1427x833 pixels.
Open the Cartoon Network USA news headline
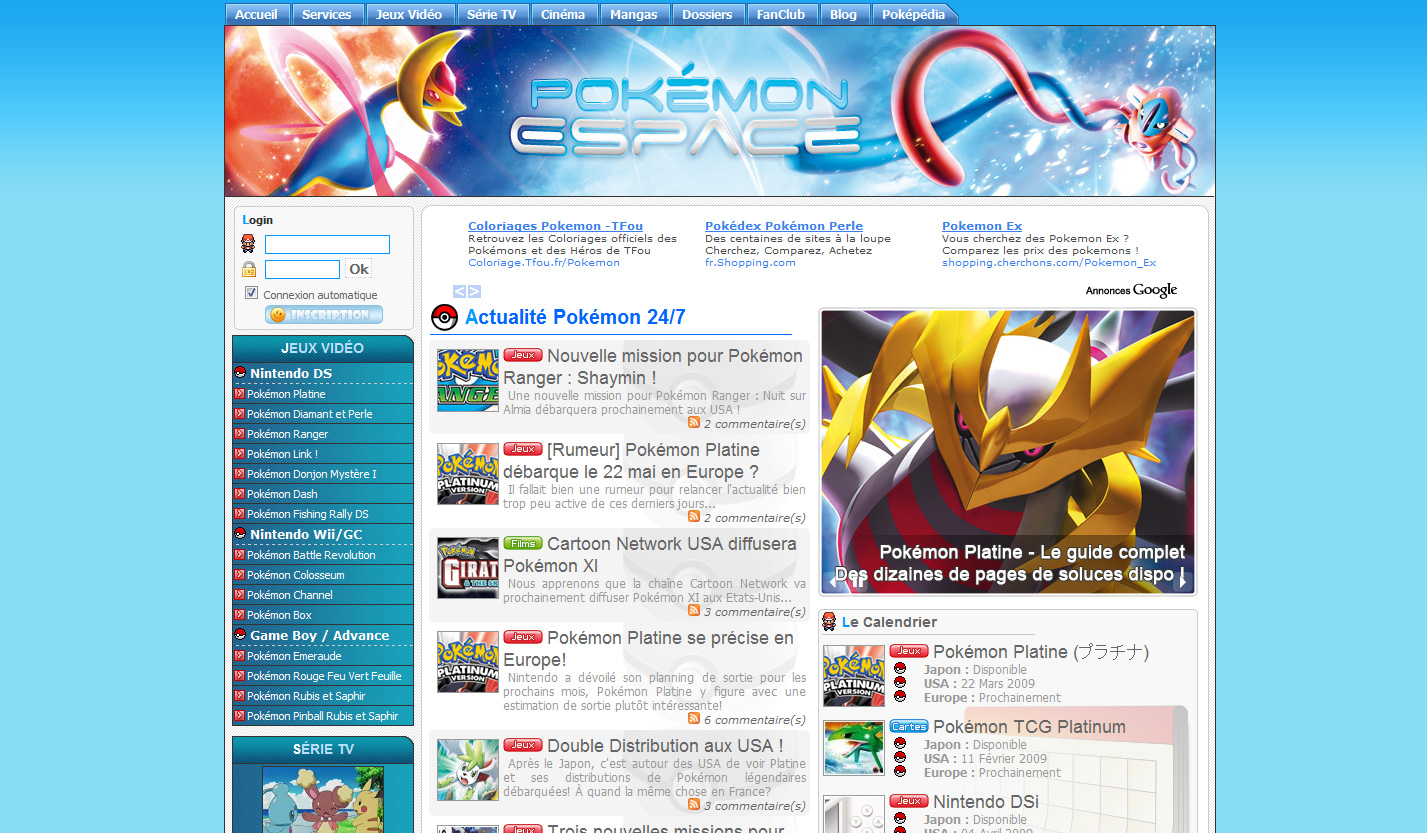650,555
